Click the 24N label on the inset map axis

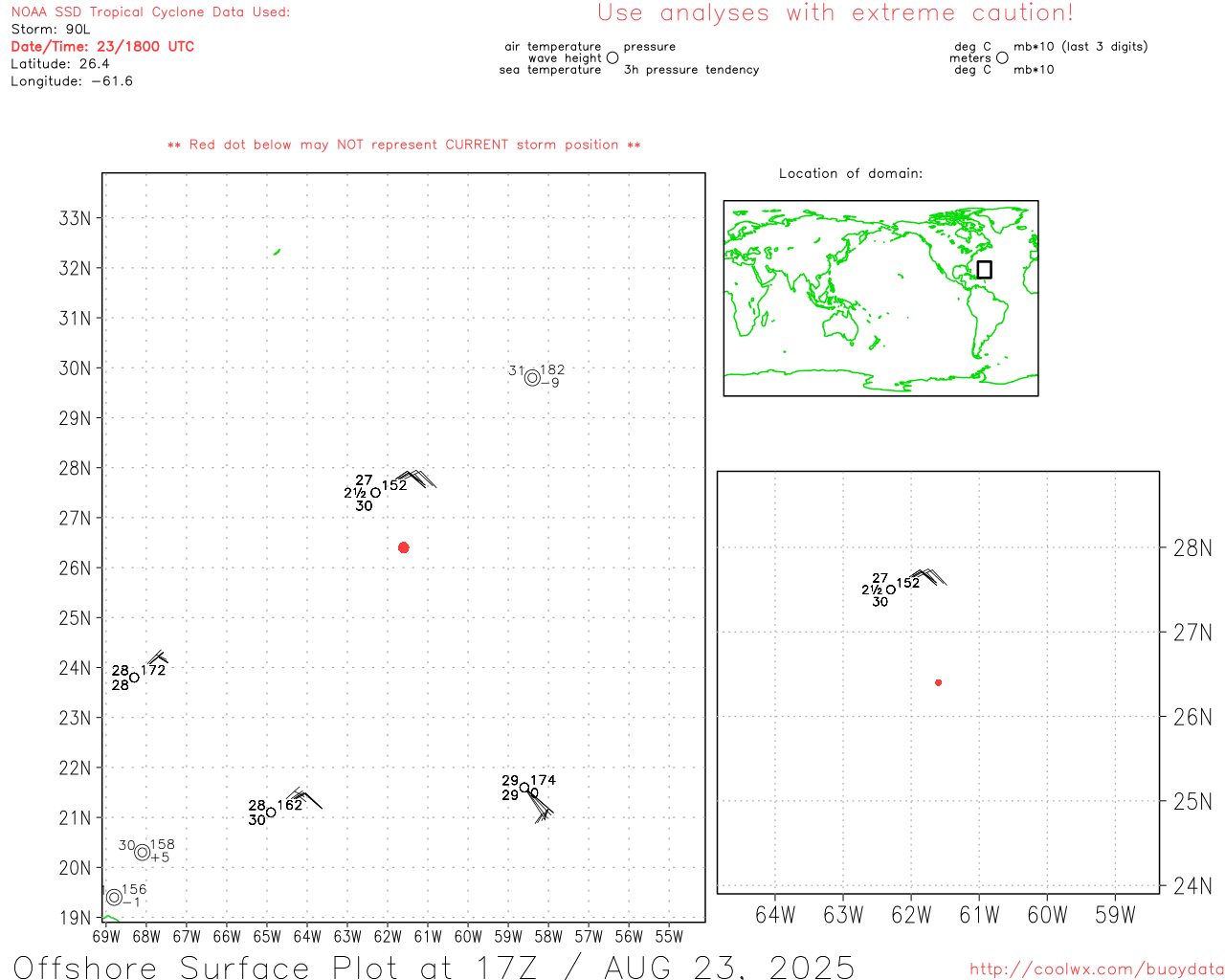tap(1192, 886)
